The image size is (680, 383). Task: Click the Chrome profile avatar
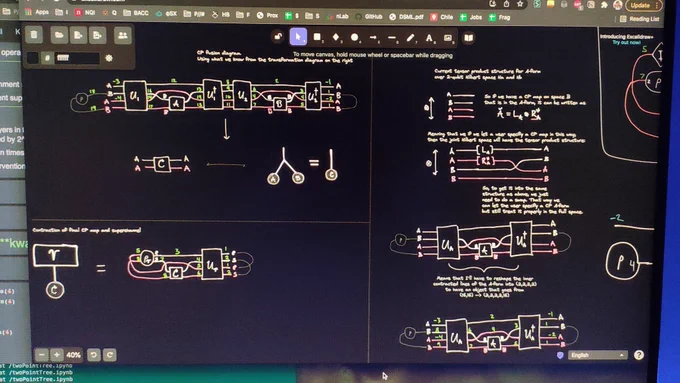618,5
